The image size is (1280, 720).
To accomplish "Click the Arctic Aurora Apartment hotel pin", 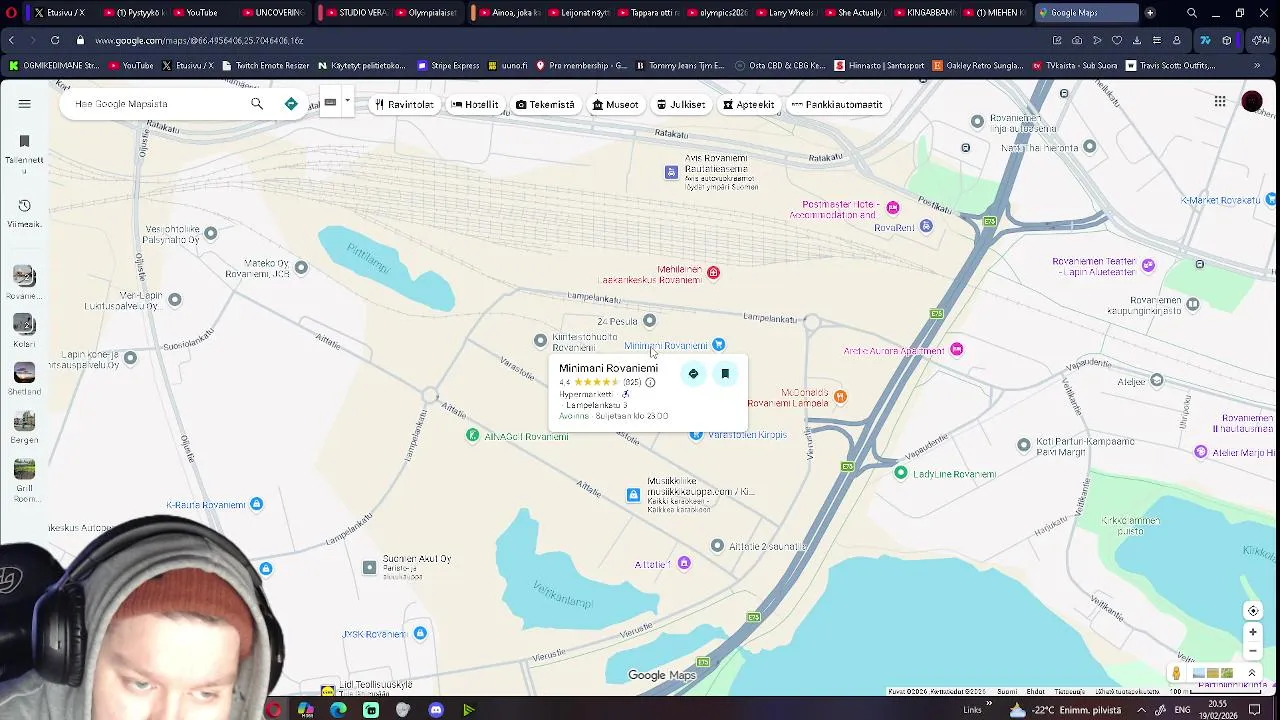I will pos(957,349).
